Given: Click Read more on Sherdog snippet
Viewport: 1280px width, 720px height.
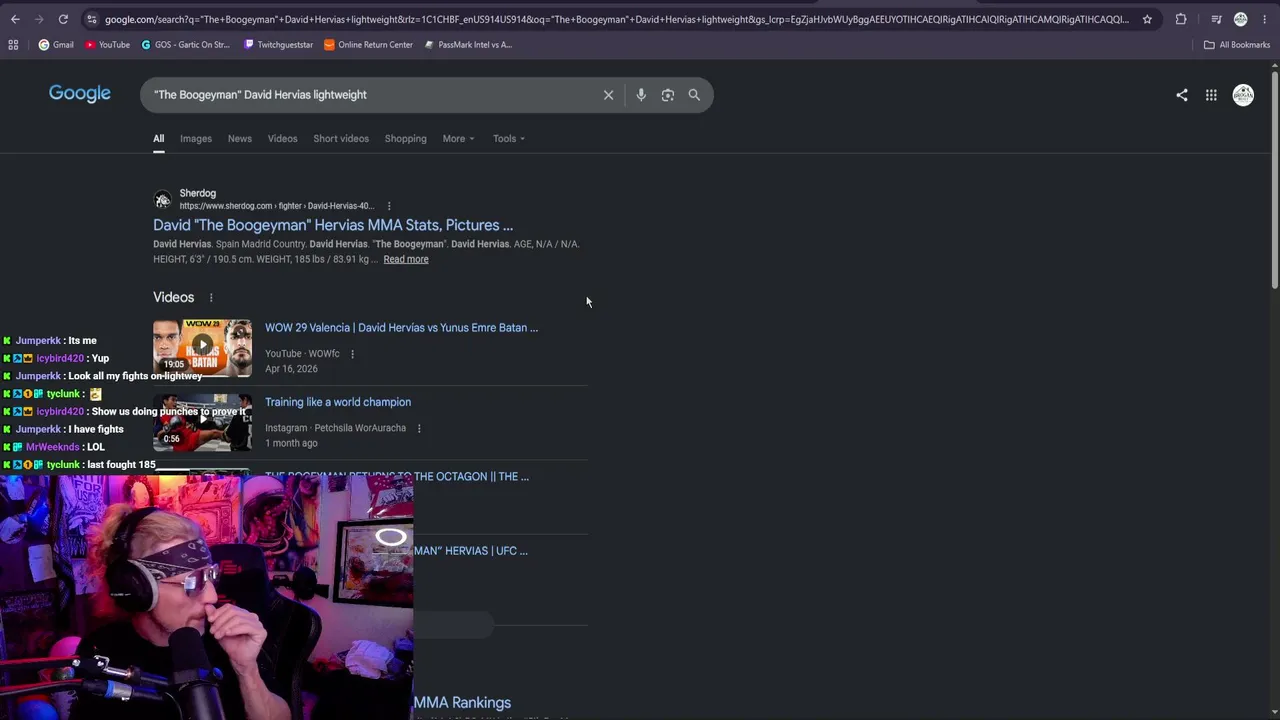Looking at the screenshot, I should 406,259.
